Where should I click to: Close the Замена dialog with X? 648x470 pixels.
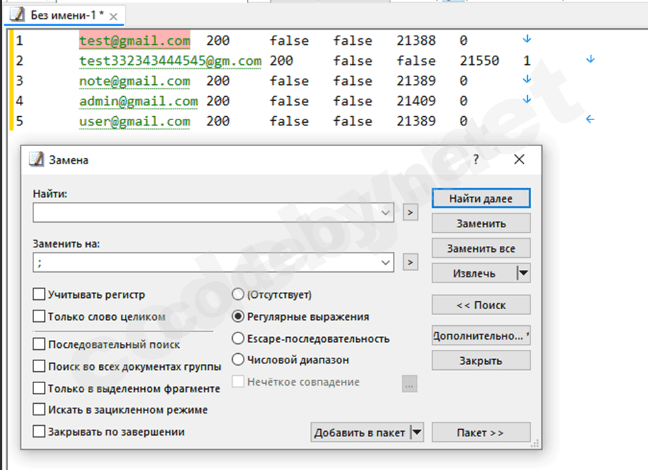point(519,159)
